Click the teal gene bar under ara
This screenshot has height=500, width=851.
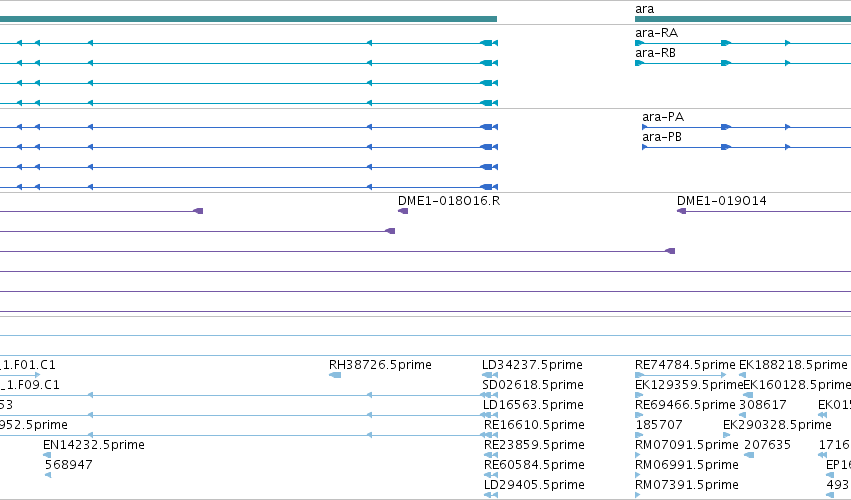[743, 20]
